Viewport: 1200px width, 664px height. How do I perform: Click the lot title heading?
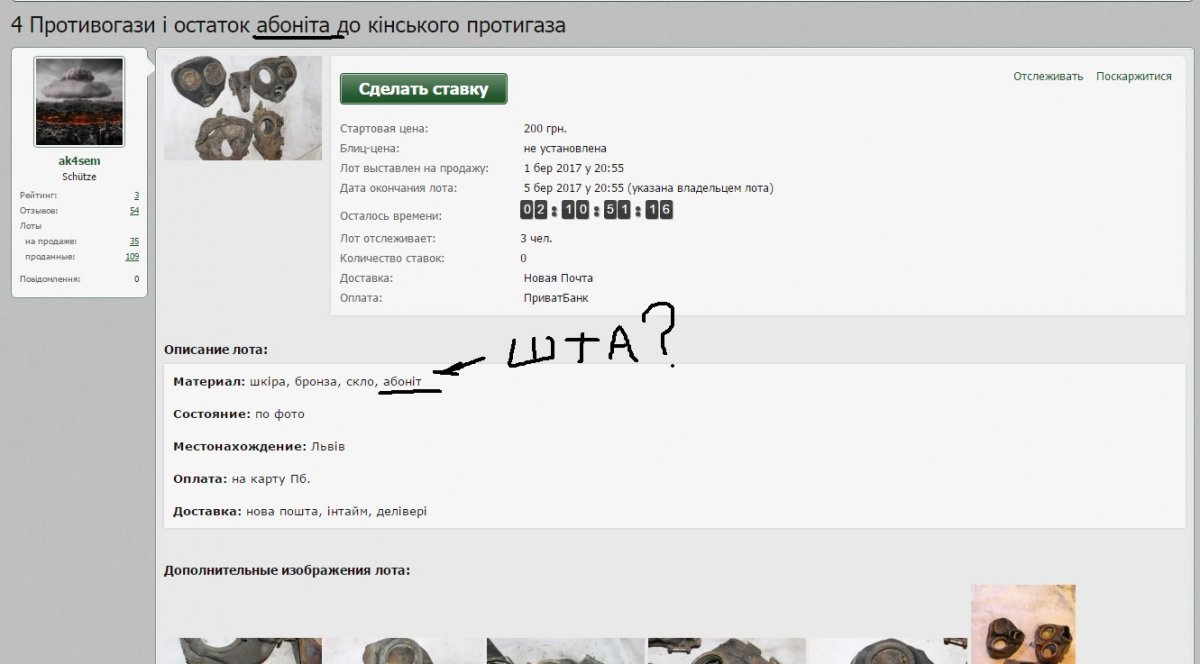point(288,25)
